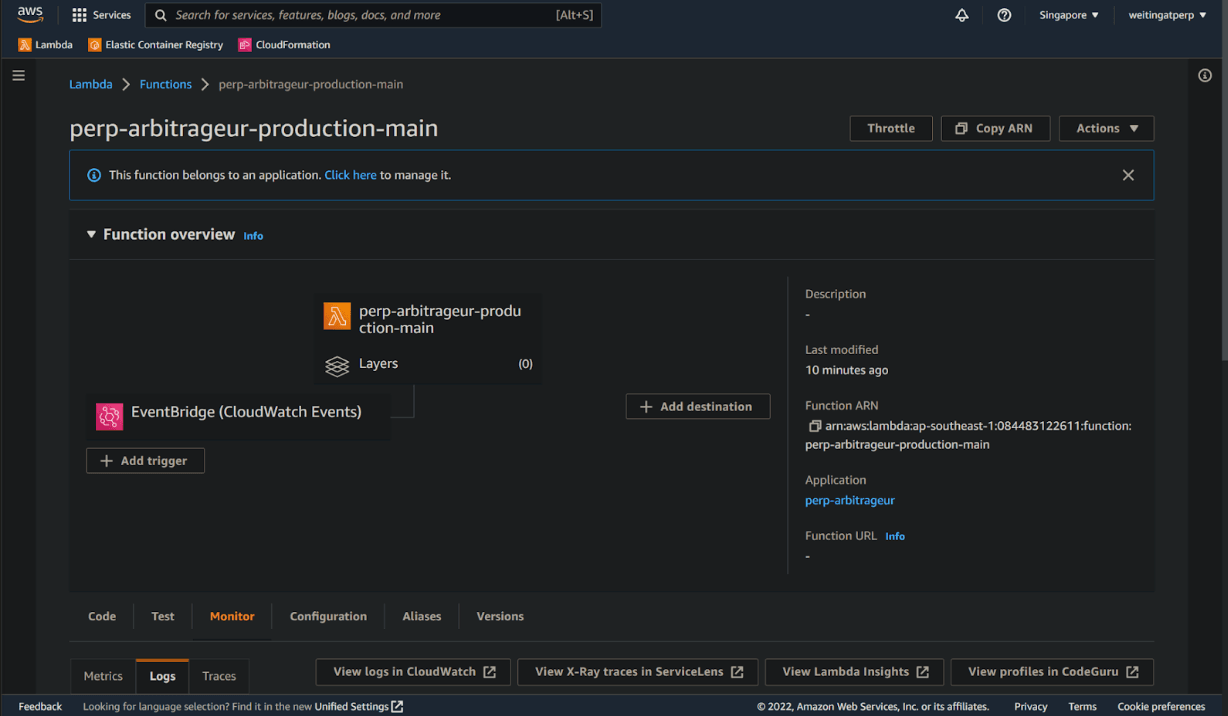Click the Add destination button
The height and width of the screenshot is (716, 1228).
pos(698,407)
